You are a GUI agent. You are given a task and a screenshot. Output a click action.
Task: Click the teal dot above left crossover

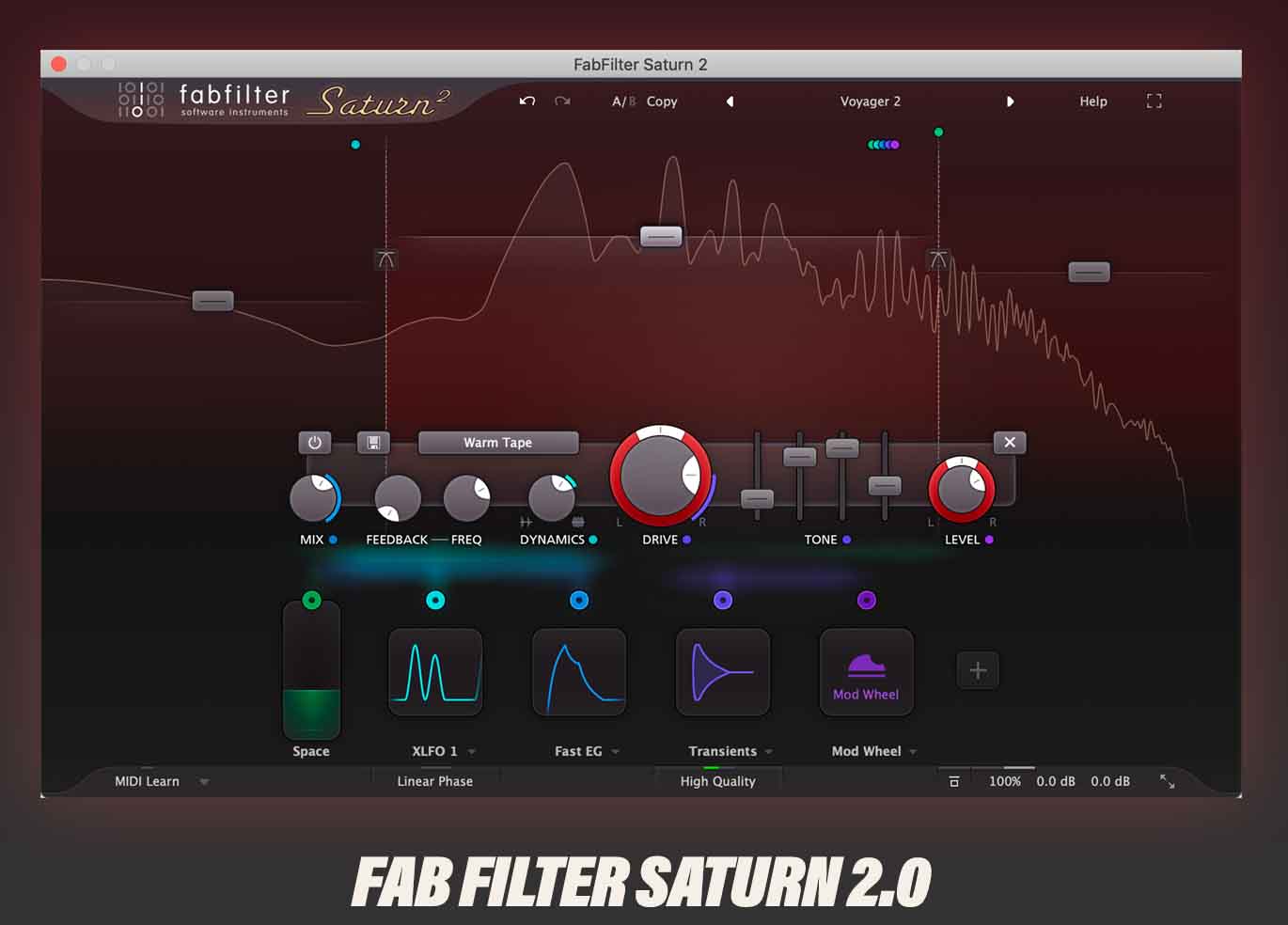355,145
